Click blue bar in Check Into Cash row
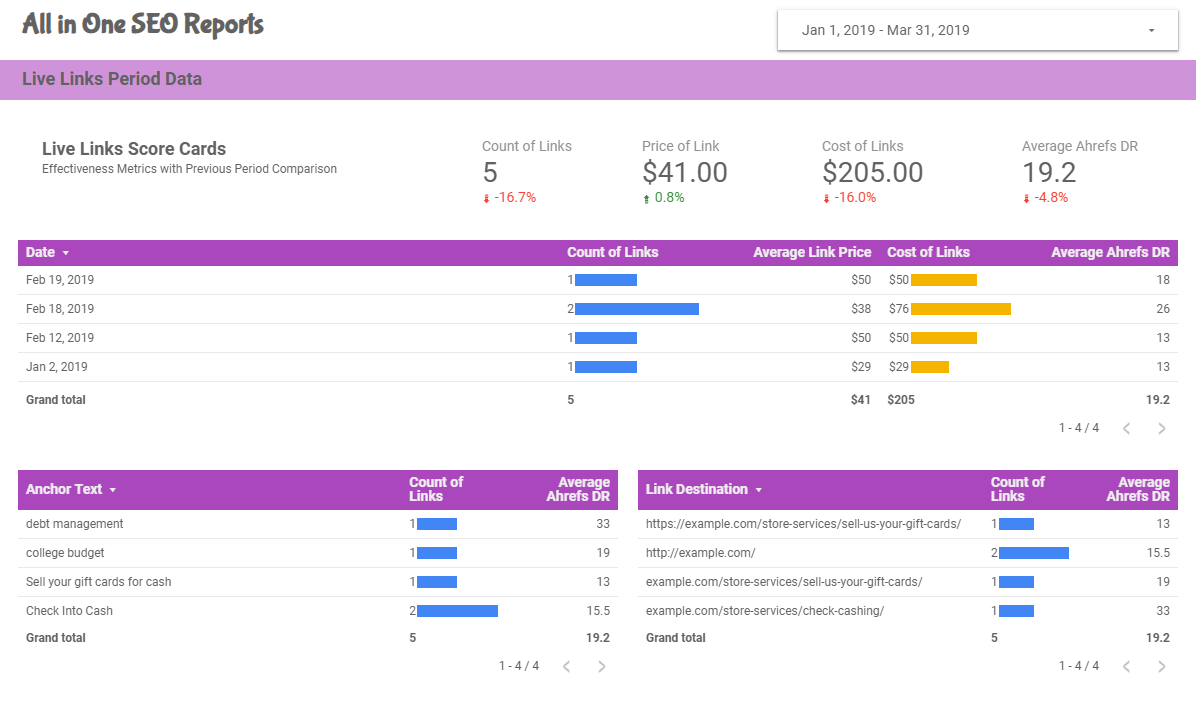Image resolution: width=1196 pixels, height=701 pixels. (458, 611)
